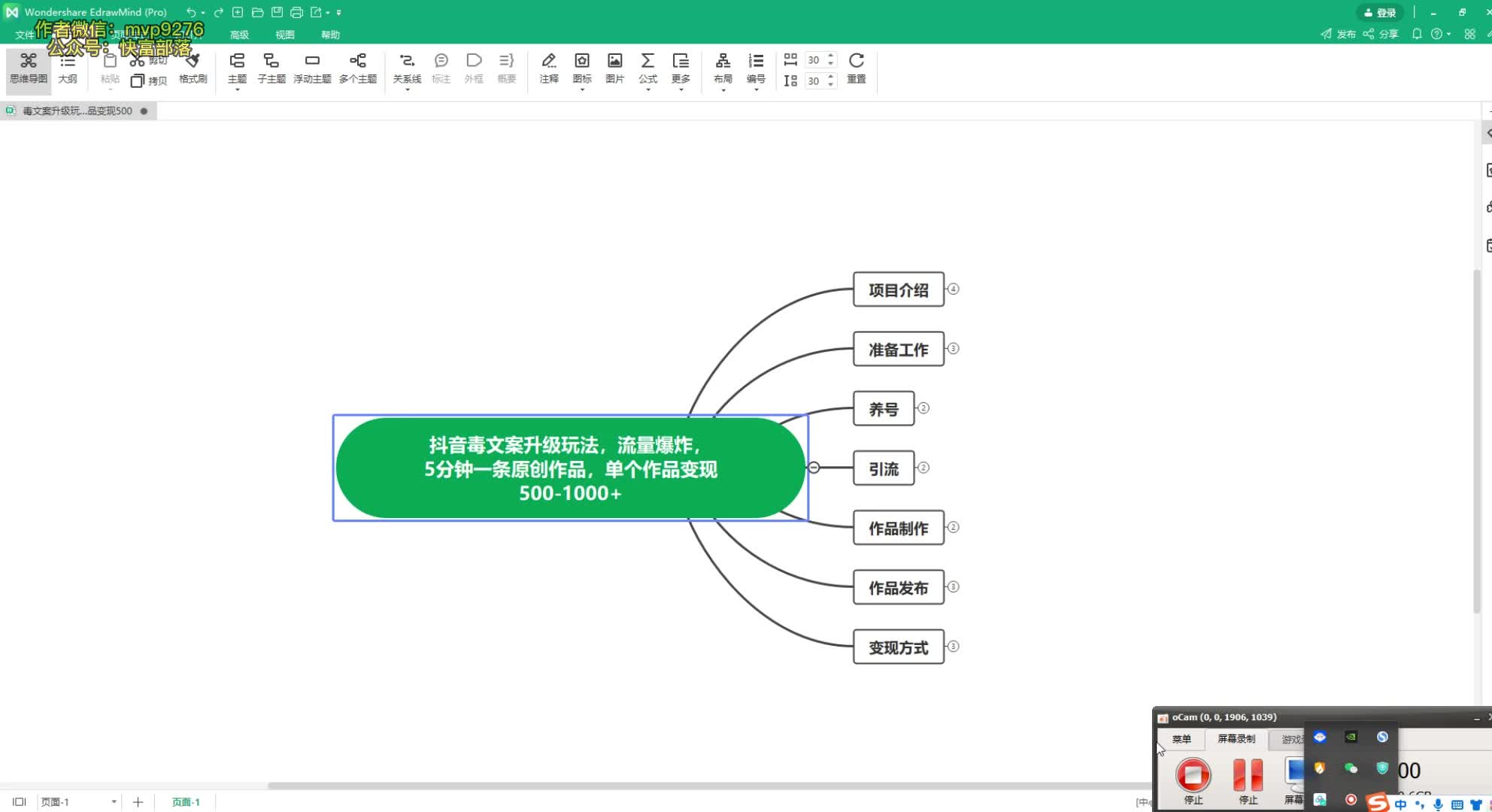Screen dimensions: 1492x812
Task: Redo the action in title bar
Action: click(x=218, y=12)
